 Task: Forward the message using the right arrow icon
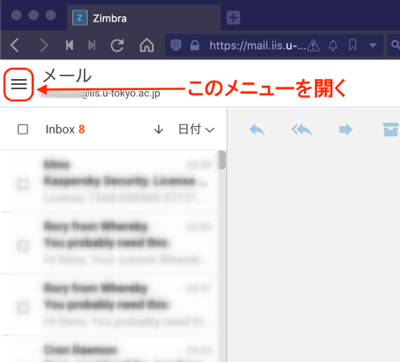[346, 130]
